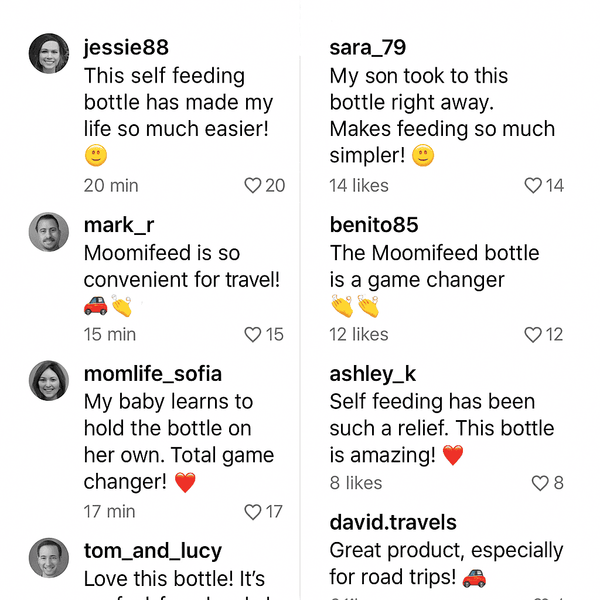
Task: Like jessie88's comment with the heart icon
Action: click(253, 185)
